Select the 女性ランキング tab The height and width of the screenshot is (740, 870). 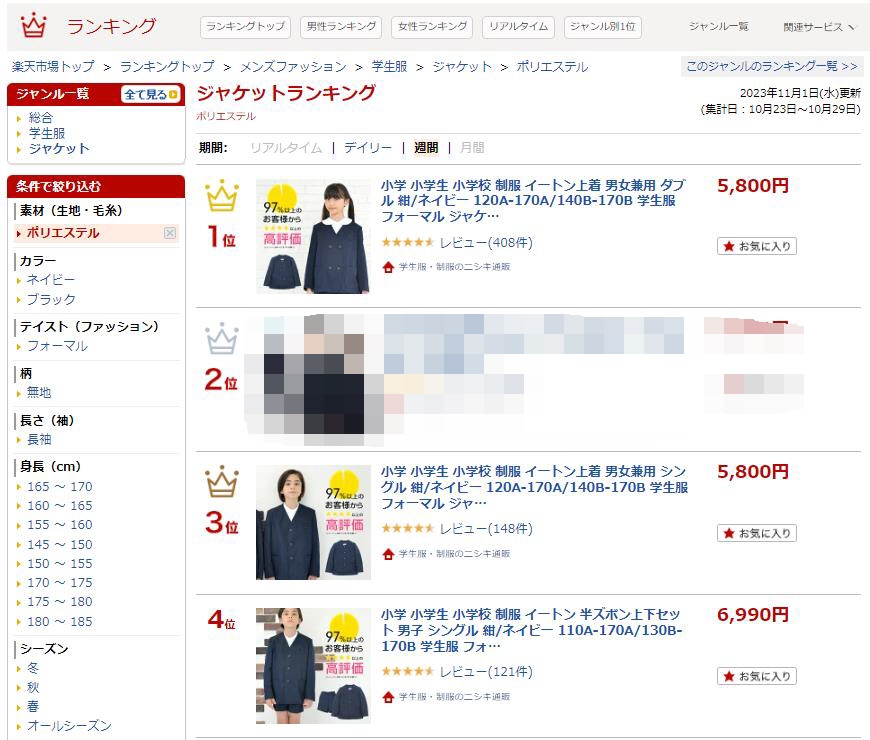tap(432, 27)
